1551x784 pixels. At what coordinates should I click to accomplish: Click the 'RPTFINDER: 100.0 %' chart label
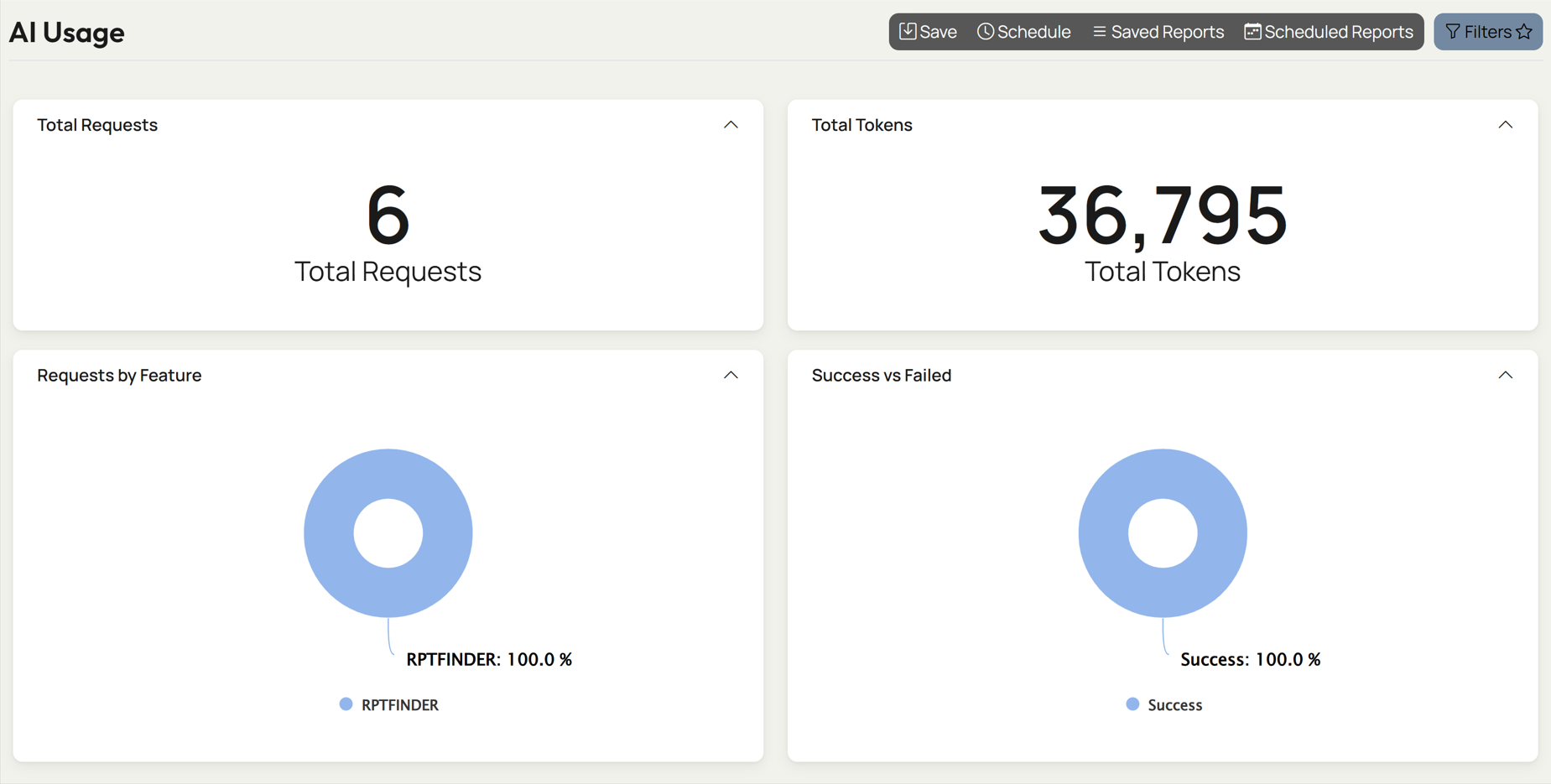click(489, 660)
